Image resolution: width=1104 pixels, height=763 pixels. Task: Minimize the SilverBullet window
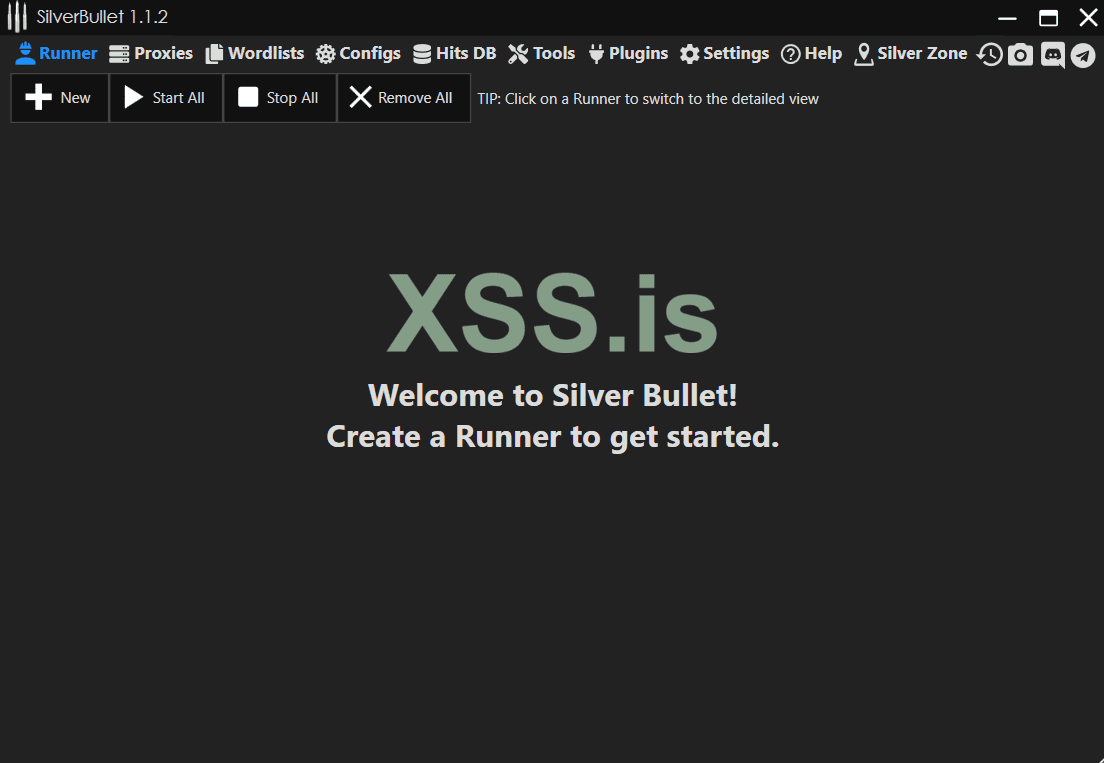tap(1008, 18)
